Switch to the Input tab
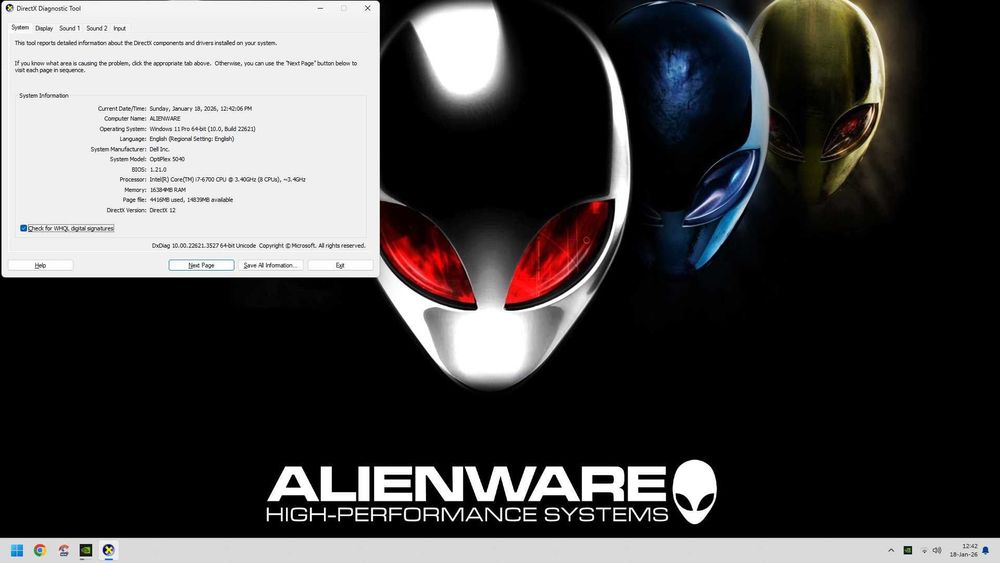This screenshot has height=563, width=1000. click(119, 28)
